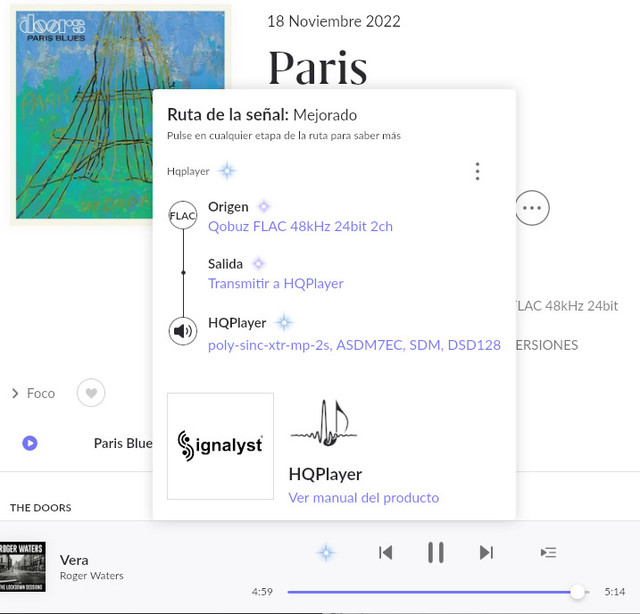Click the Paris Blue track title
This screenshot has width=640, height=614.
[123, 443]
